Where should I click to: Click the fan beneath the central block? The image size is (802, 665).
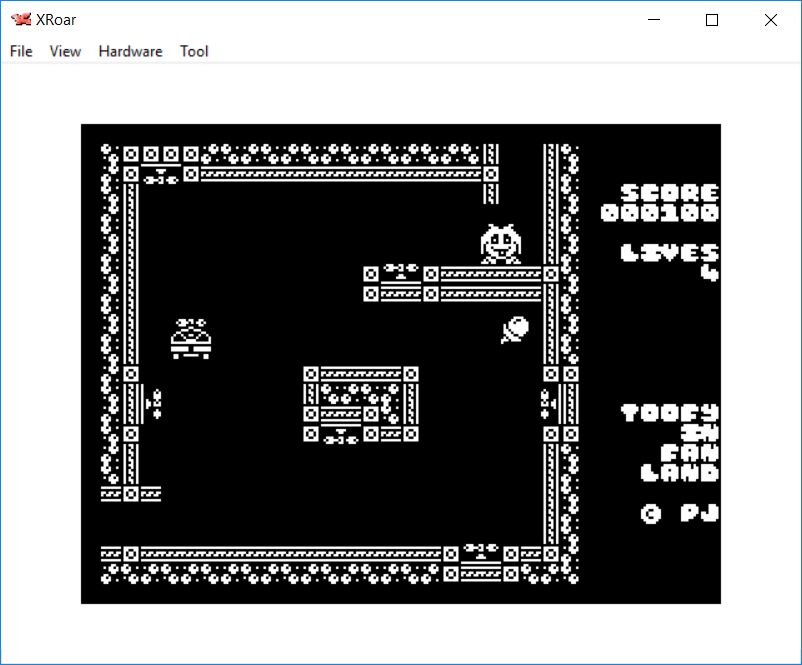point(340,436)
